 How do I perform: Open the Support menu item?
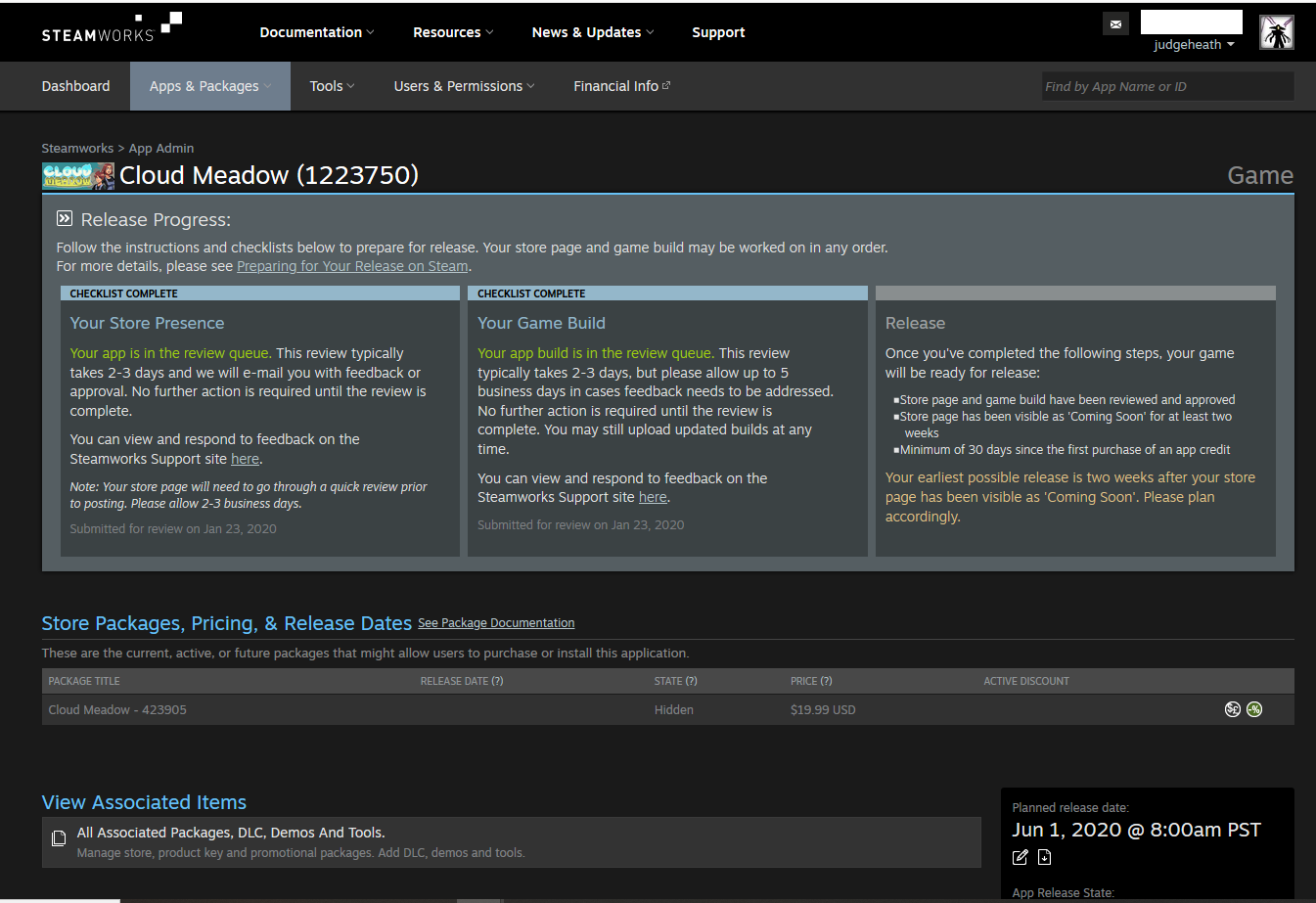[x=718, y=32]
